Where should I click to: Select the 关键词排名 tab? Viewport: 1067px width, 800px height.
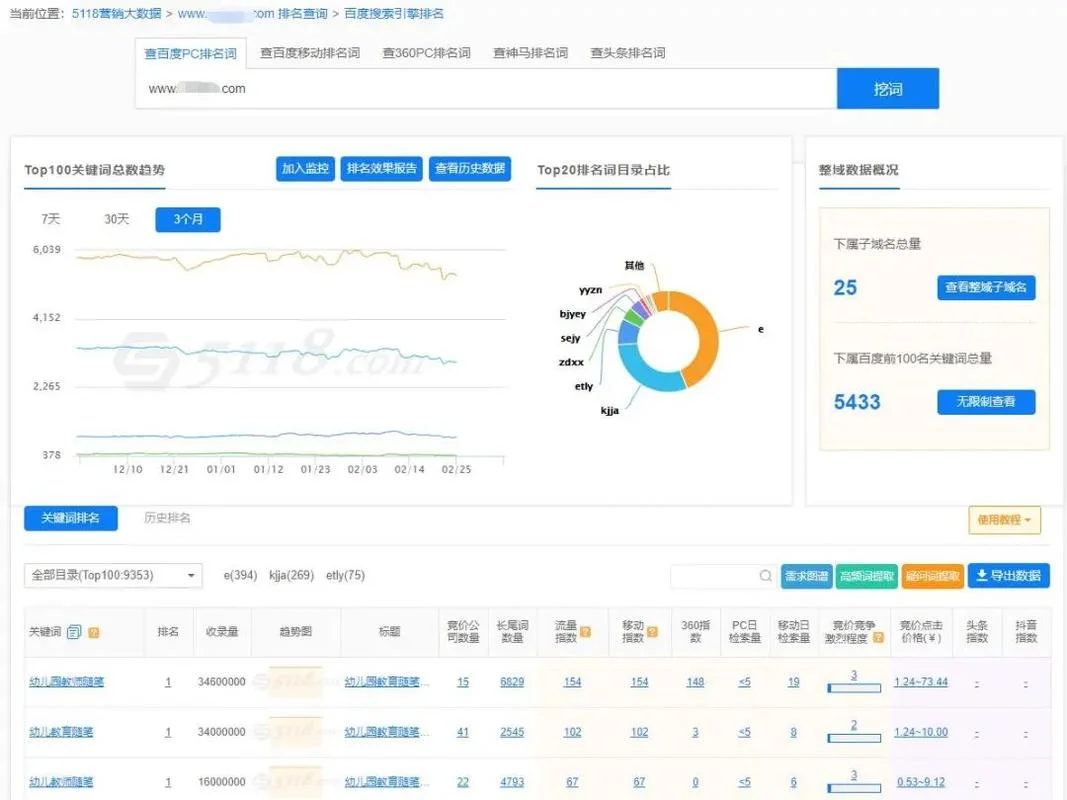pos(71,518)
